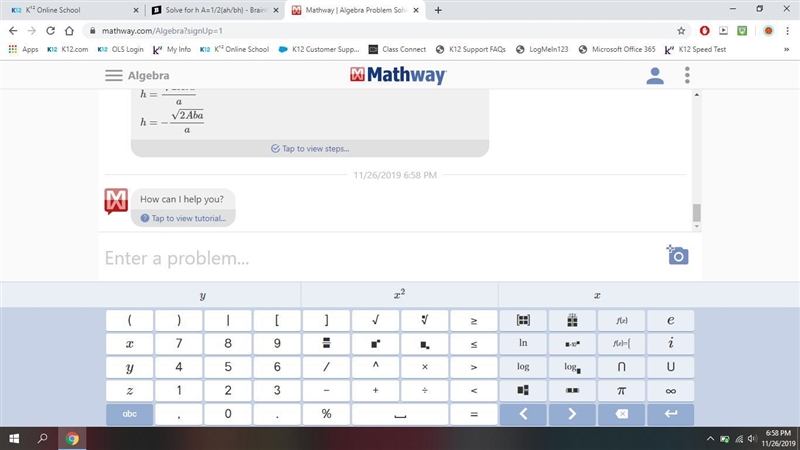Image resolution: width=800 pixels, height=450 pixels.
Task: Move cursor left with arrow key
Action: (523, 414)
